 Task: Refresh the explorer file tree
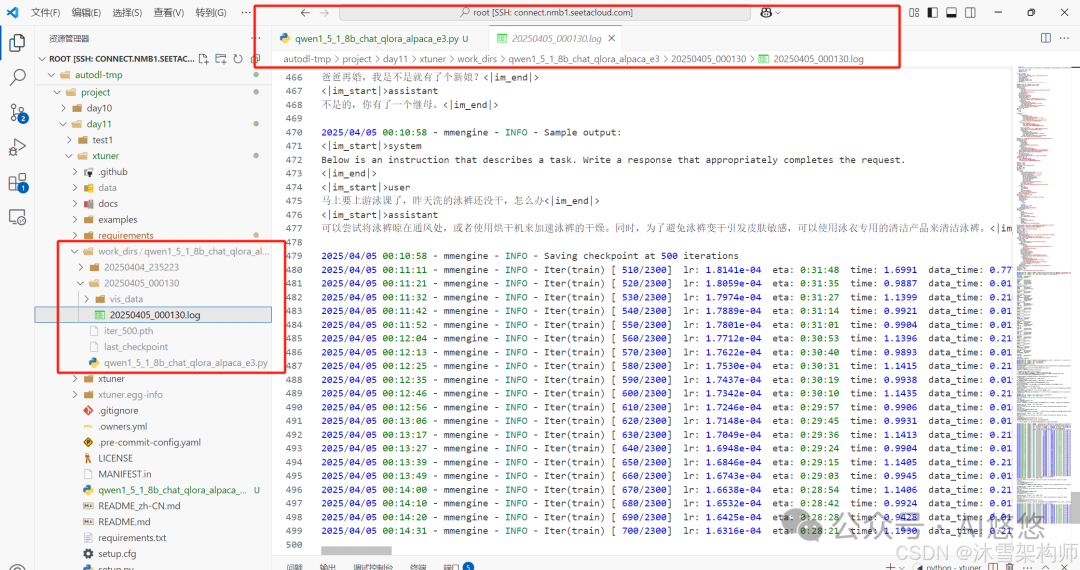(x=238, y=59)
